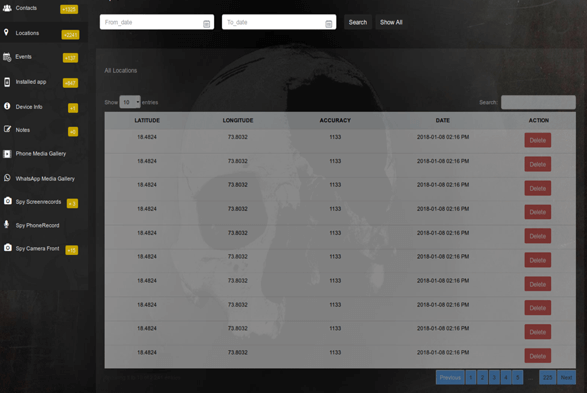Click the Installed app phone icon
587x393 pixels.
(7, 82)
